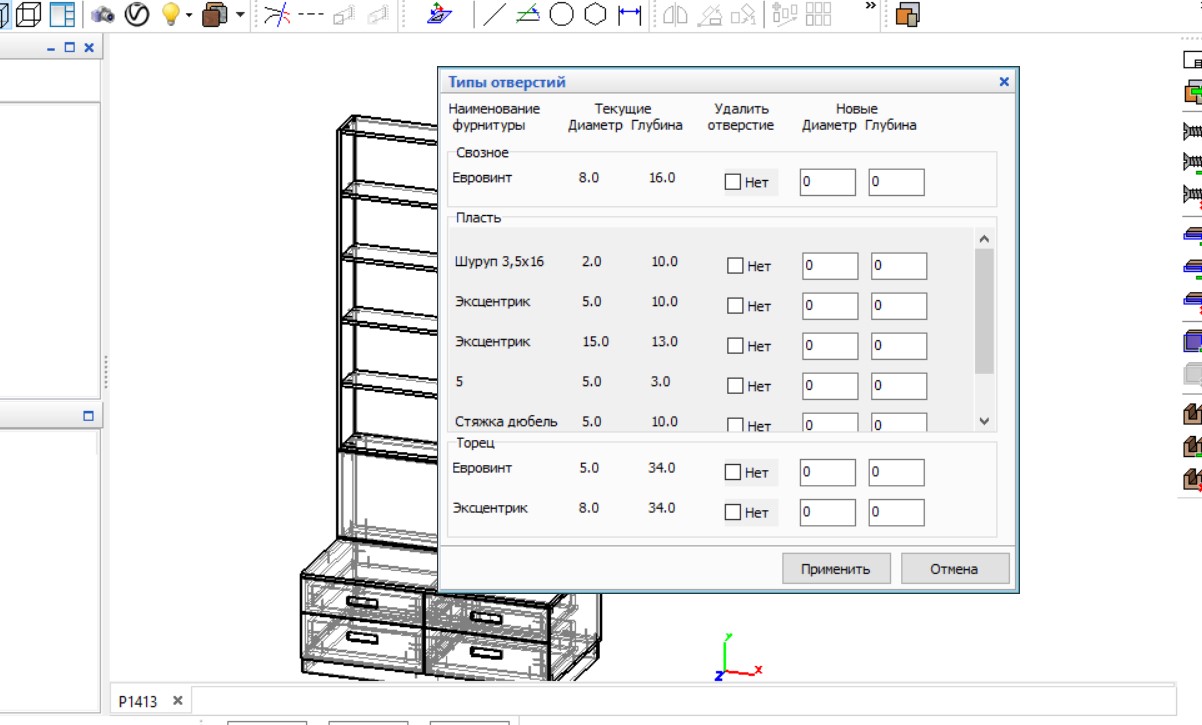Click the wireframe box view icon
This screenshot has height=725, width=1202.
click(29, 15)
